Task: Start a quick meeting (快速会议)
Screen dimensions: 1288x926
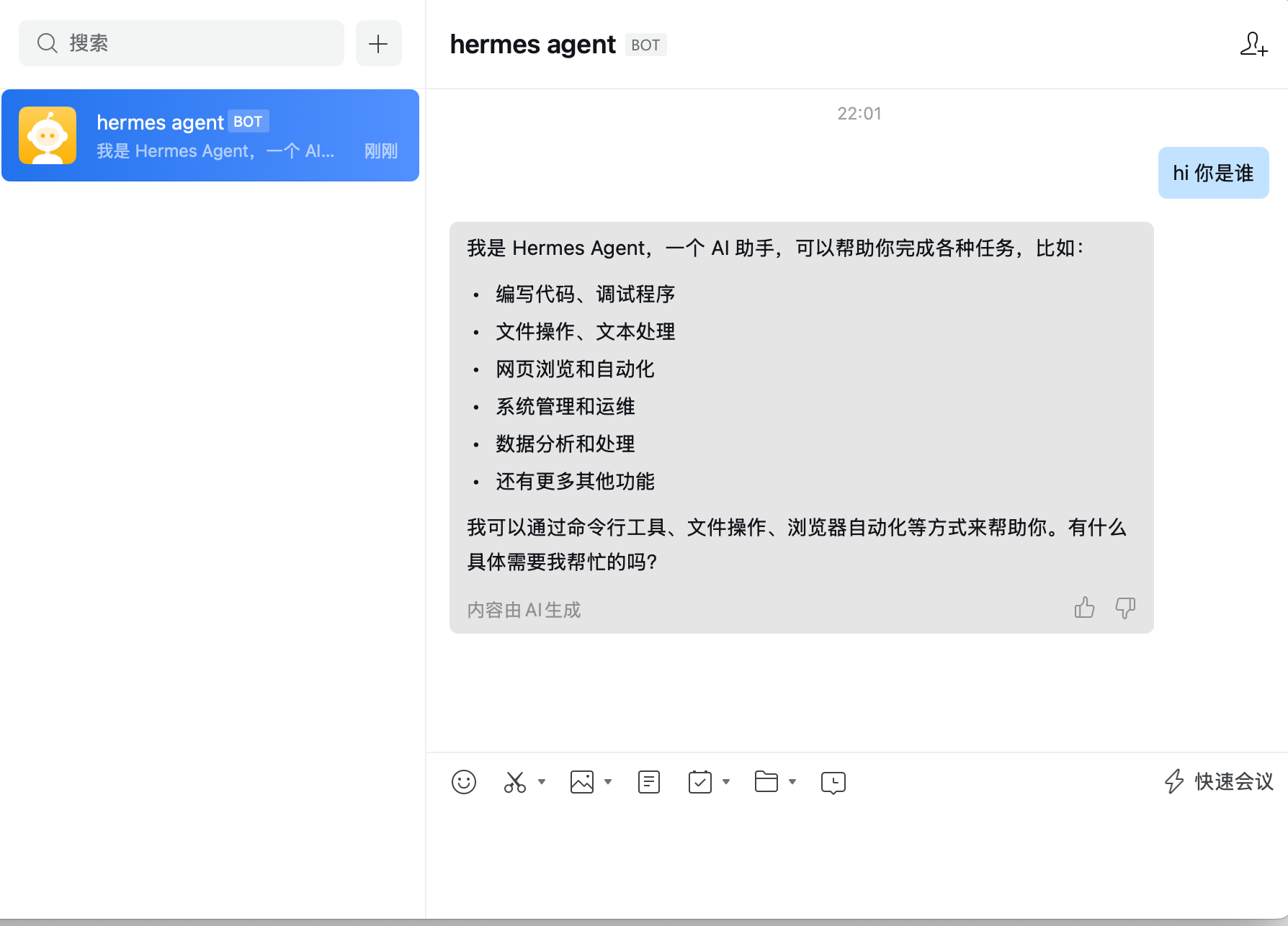Action: (1219, 782)
